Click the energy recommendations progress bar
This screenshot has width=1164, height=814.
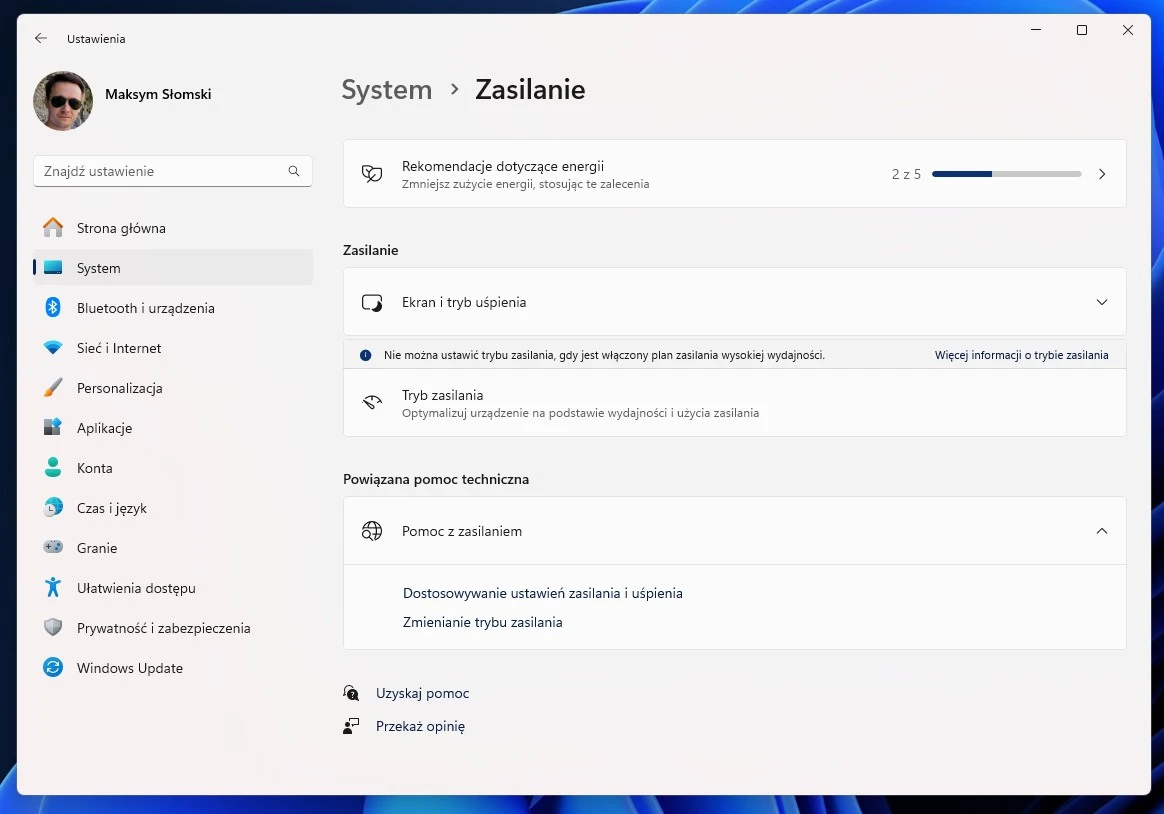pyautogui.click(x=1006, y=173)
